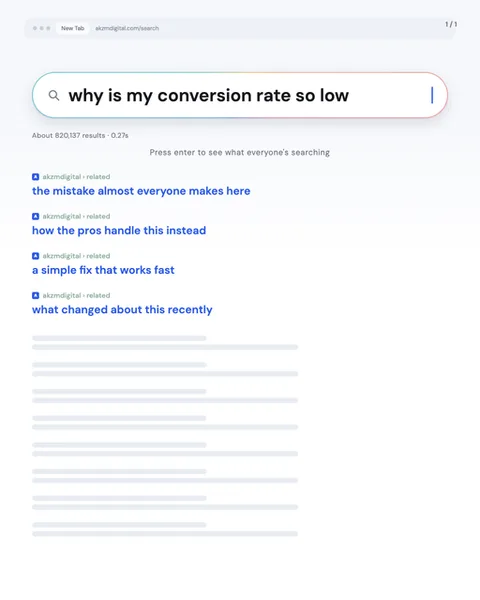
Task: Click favicon beside 'what changed about this recently'
Action: 36,295
